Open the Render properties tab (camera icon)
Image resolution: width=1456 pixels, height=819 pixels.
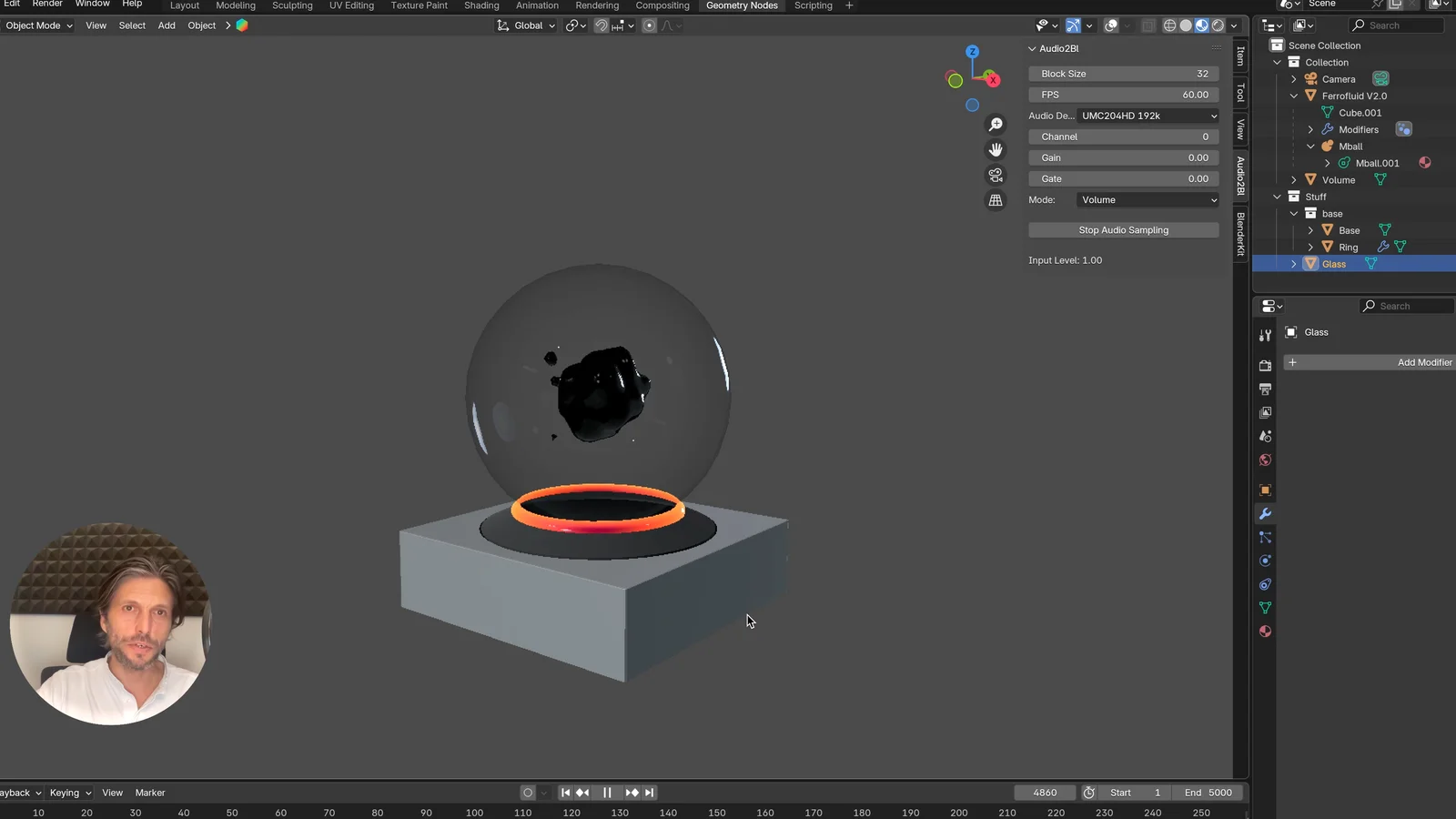1265,365
